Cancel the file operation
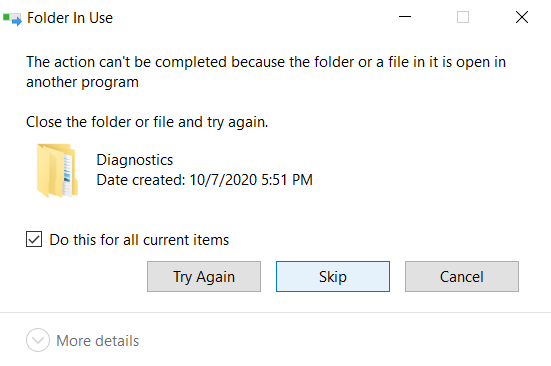Image resolution: width=551 pixels, height=366 pixels. click(x=462, y=276)
